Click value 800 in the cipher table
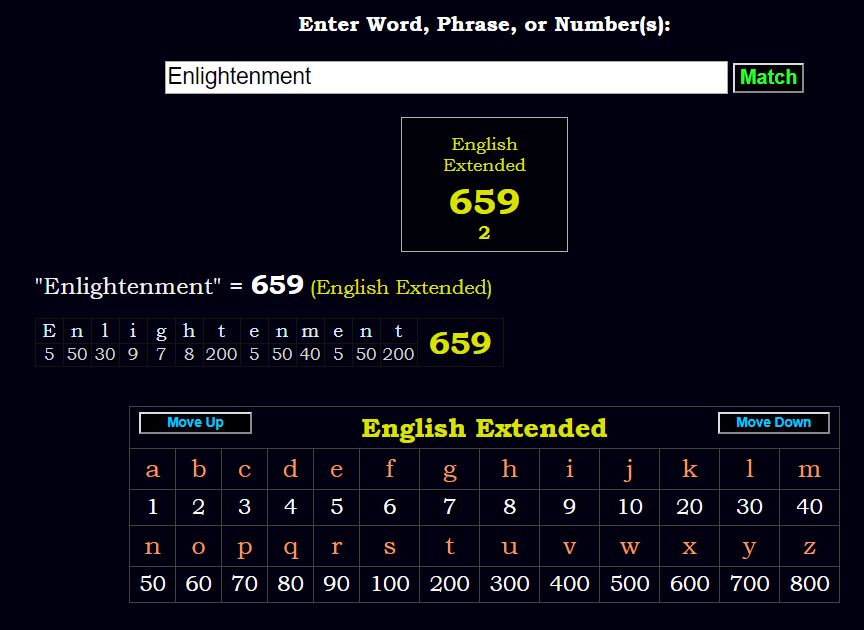864x630 pixels. click(x=809, y=584)
